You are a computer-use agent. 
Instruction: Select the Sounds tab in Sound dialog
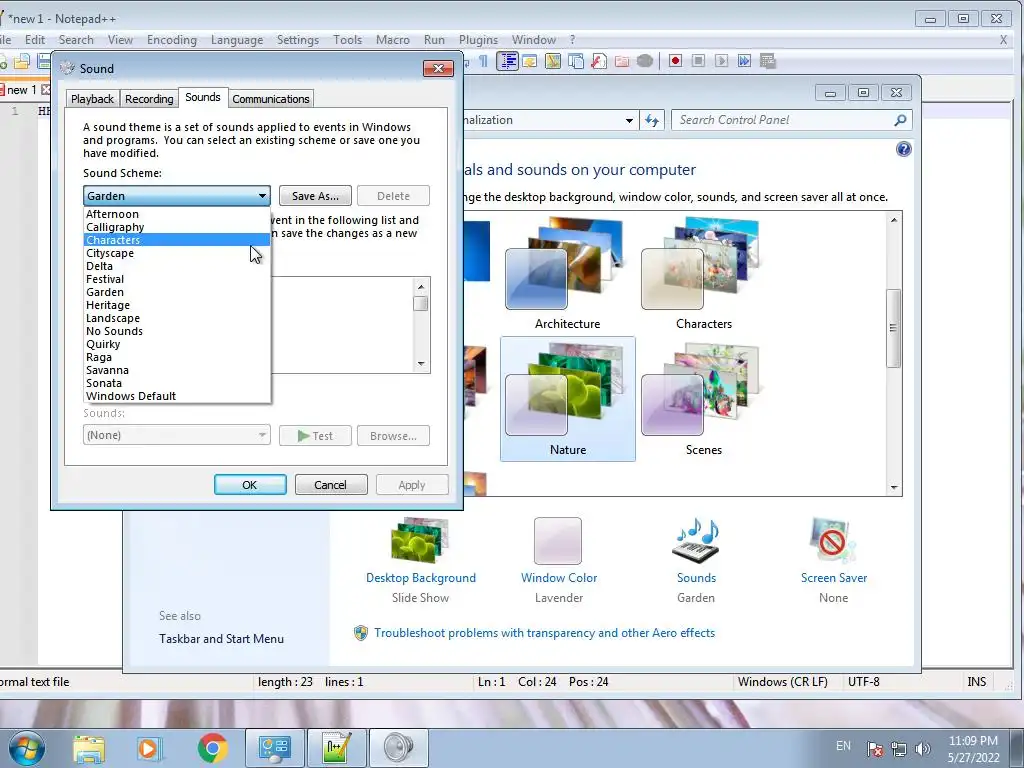tap(202, 97)
